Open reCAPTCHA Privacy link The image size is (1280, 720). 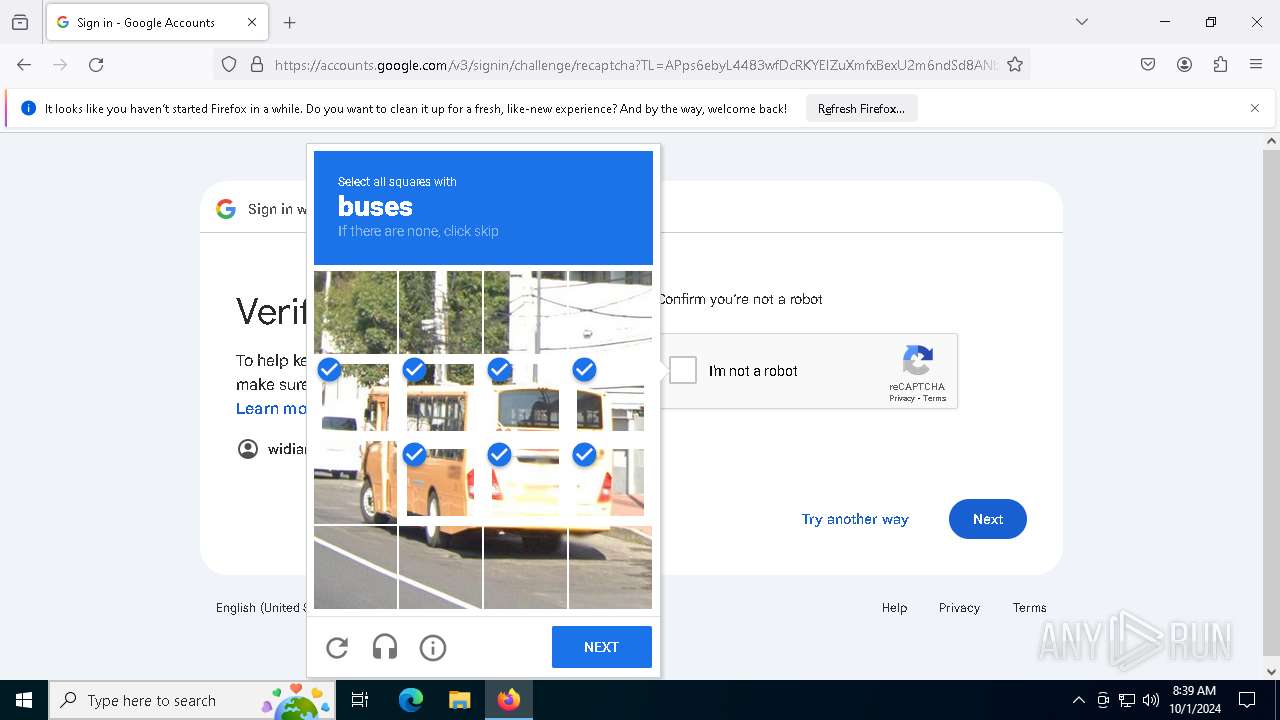901,398
